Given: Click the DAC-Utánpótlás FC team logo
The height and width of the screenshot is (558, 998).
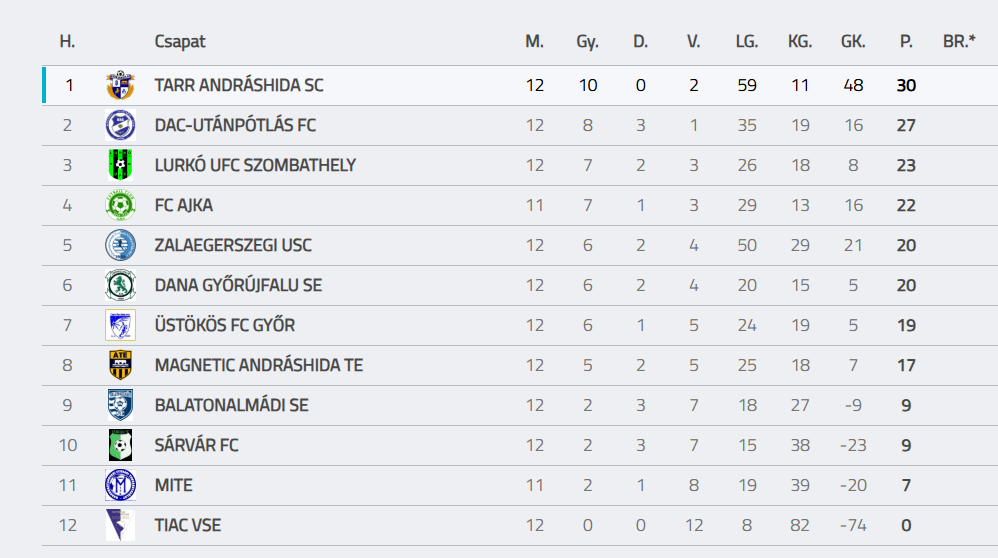Looking at the screenshot, I should [120, 125].
